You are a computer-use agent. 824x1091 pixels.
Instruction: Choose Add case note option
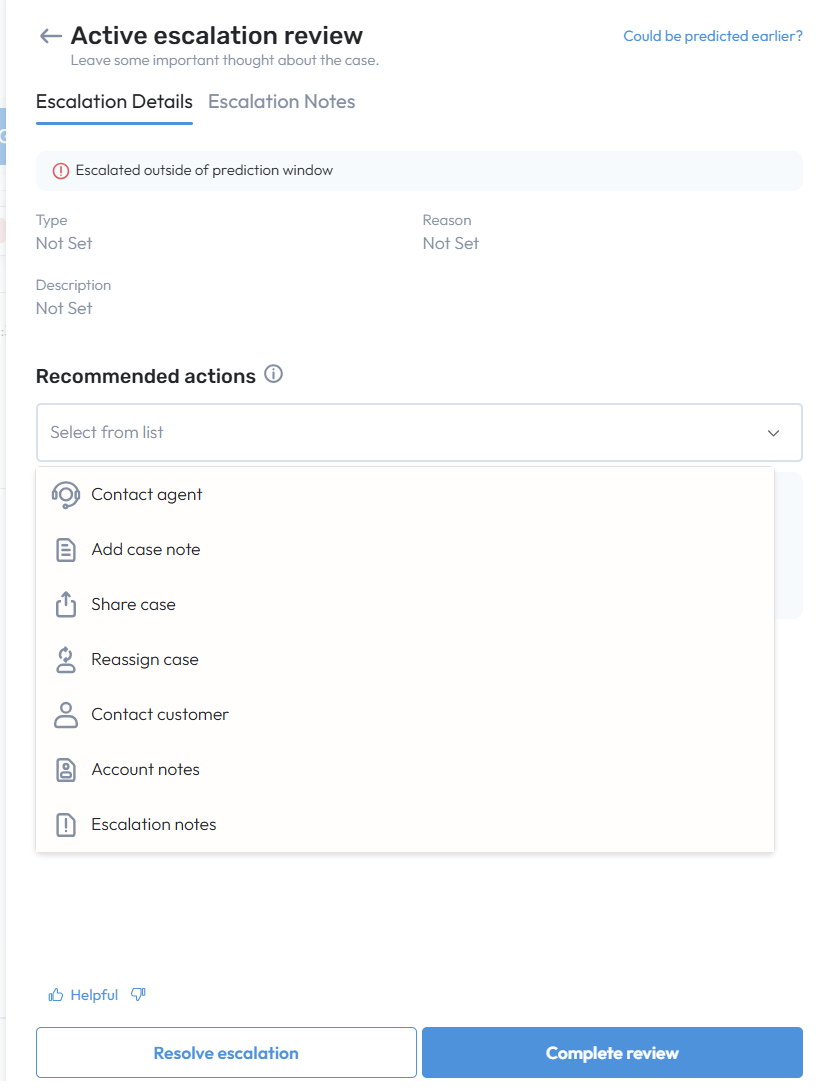point(405,550)
